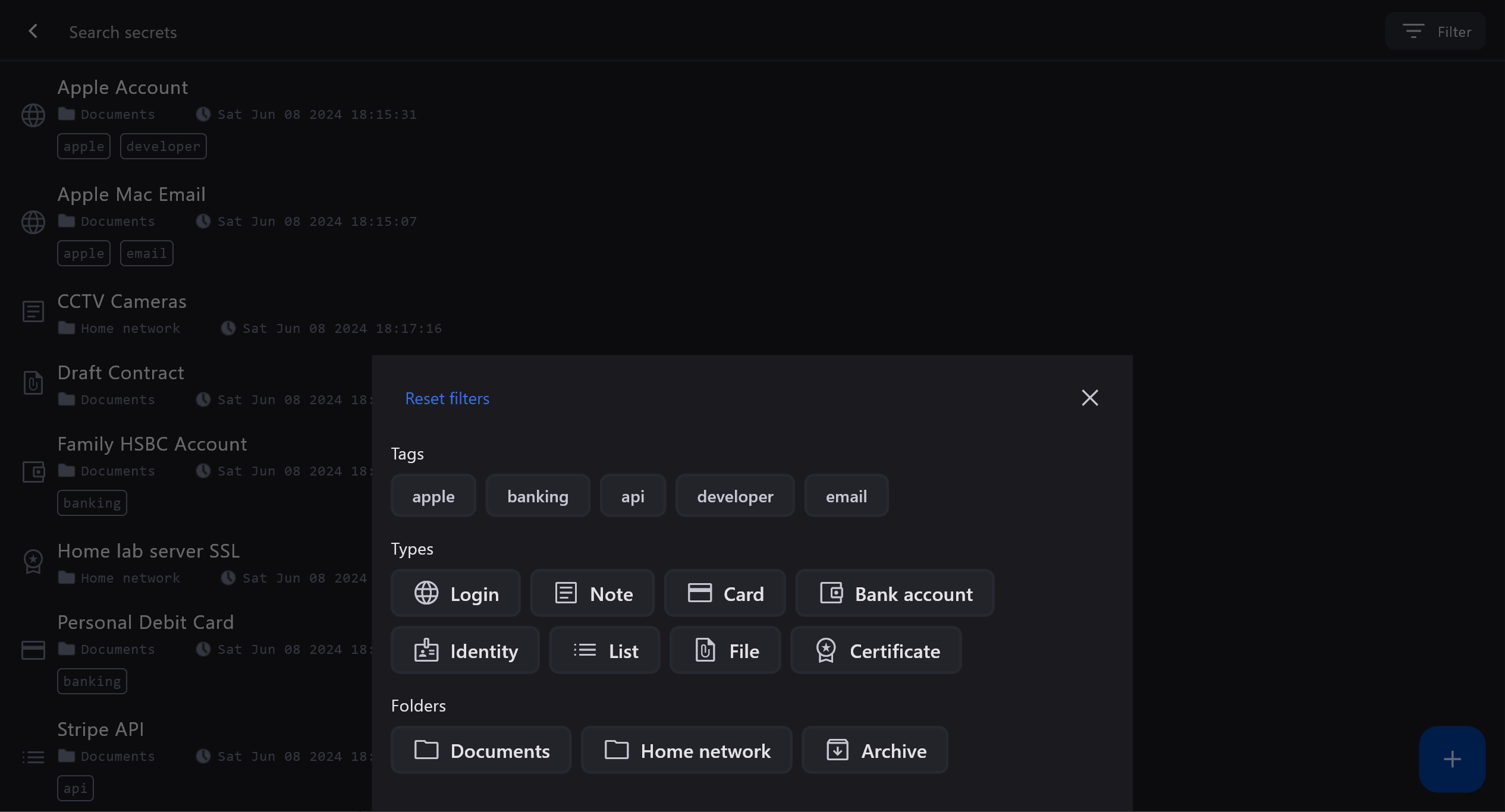This screenshot has height=812, width=1505.
Task: Click the back arrow icon
Action: (33, 32)
